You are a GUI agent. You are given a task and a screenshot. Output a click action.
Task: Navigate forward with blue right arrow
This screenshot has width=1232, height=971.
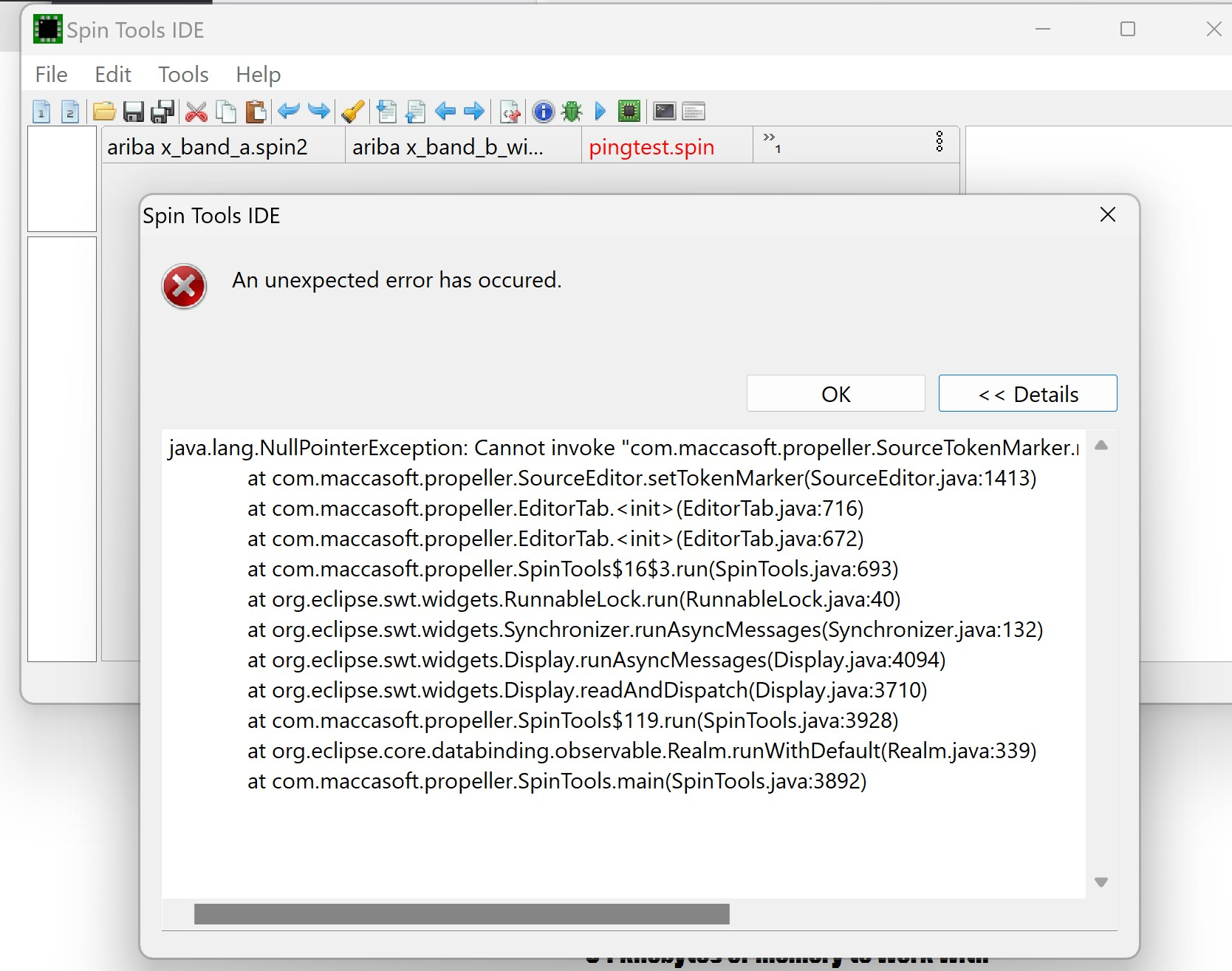(x=474, y=112)
